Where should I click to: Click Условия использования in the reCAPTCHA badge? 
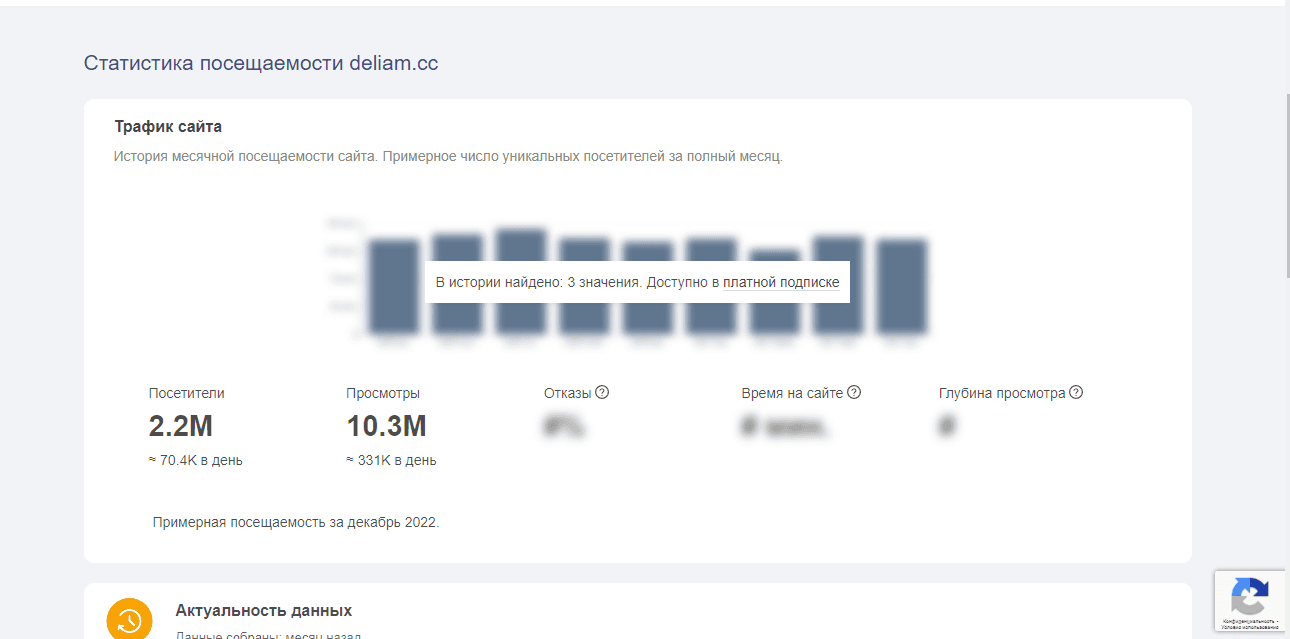tap(1249, 627)
